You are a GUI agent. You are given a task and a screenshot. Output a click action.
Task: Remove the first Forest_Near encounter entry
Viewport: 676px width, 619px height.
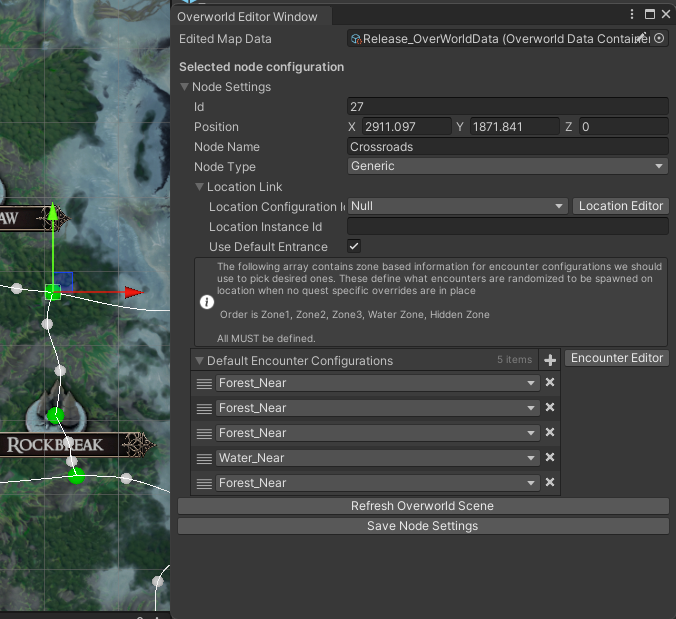click(x=550, y=382)
